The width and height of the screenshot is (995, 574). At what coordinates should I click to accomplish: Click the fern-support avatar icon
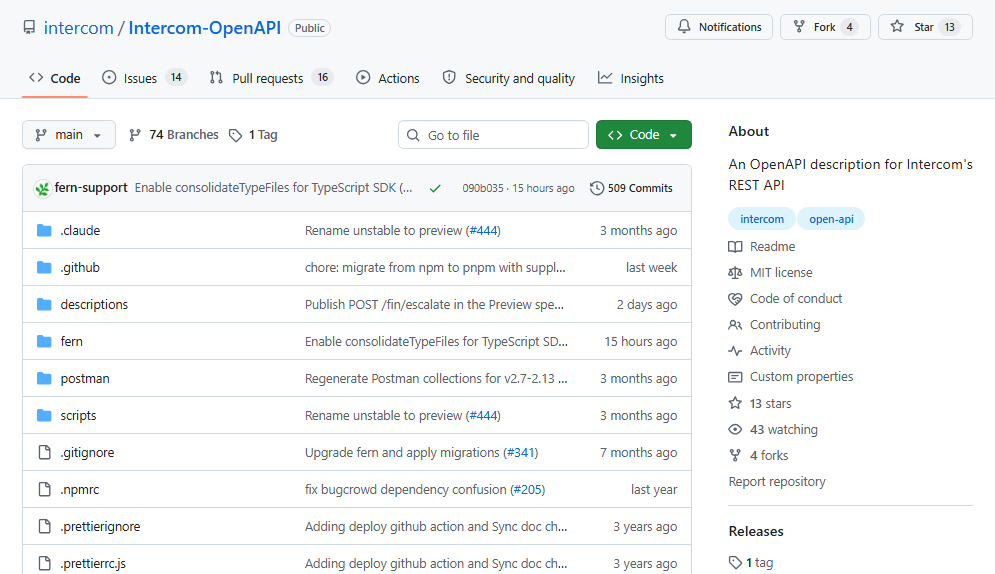pyautogui.click(x=43, y=188)
